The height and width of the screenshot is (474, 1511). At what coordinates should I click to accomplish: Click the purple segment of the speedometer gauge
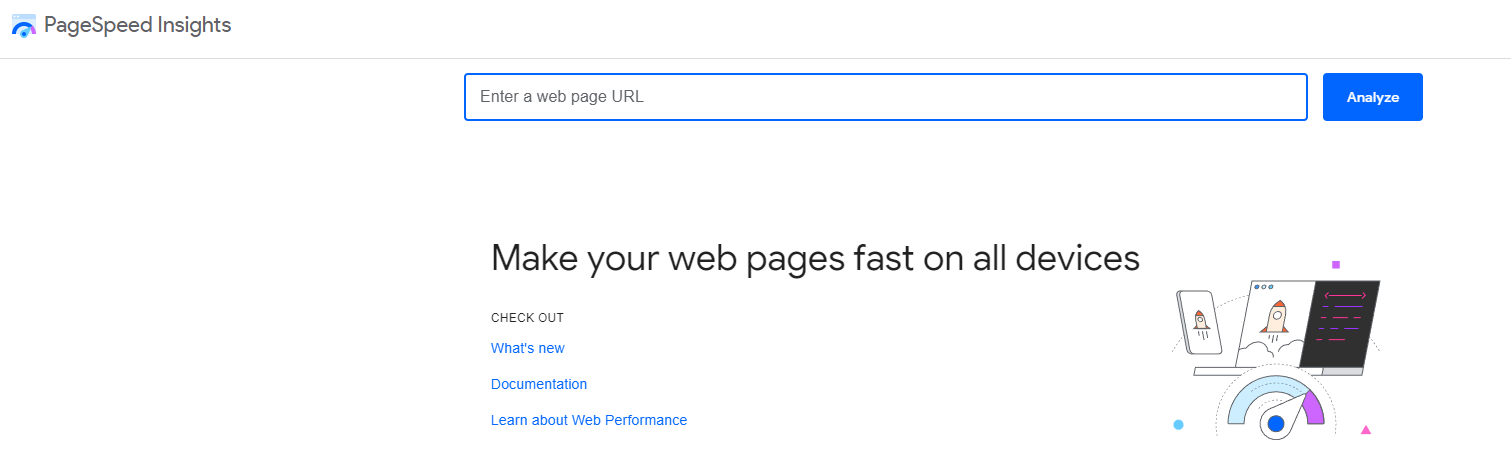pos(1312,405)
